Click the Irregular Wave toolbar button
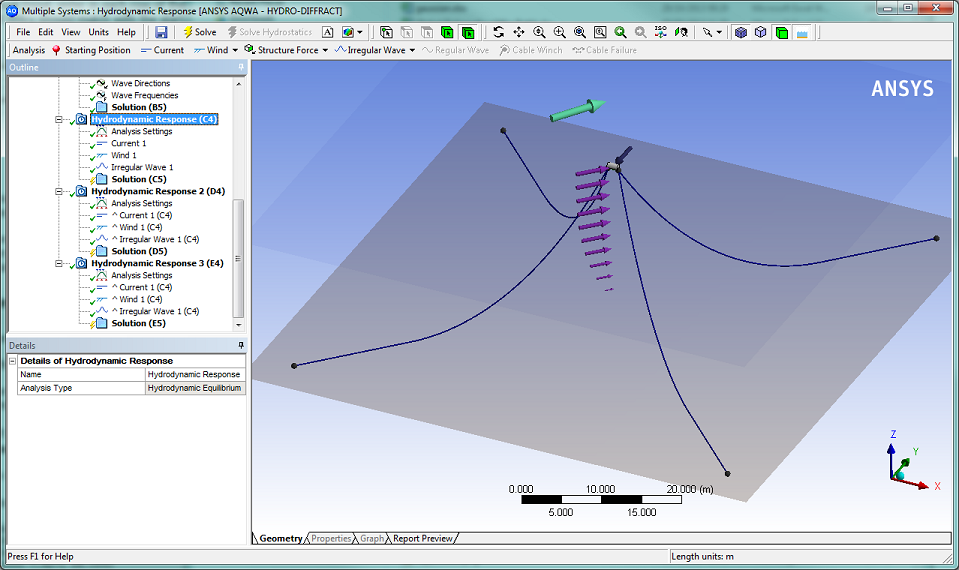Screen dimensions: 959x570 (371, 50)
